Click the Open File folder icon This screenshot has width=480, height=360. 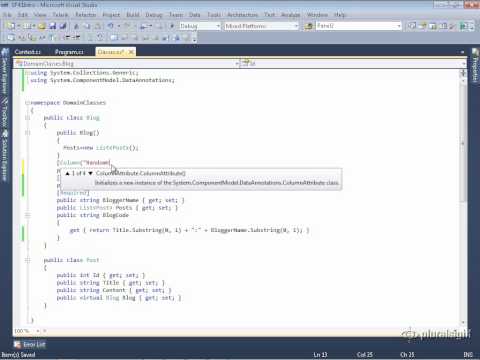(x=42, y=26)
